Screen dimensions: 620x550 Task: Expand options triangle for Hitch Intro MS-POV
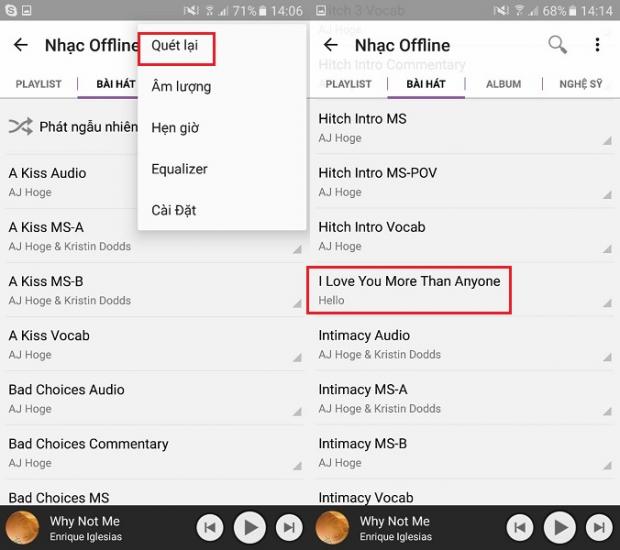pos(607,194)
